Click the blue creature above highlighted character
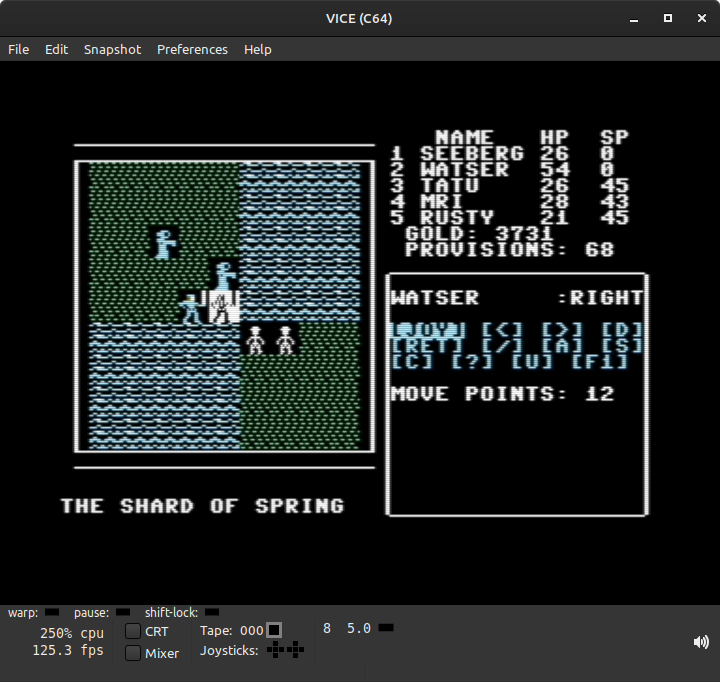The image size is (720, 682). 225,276
